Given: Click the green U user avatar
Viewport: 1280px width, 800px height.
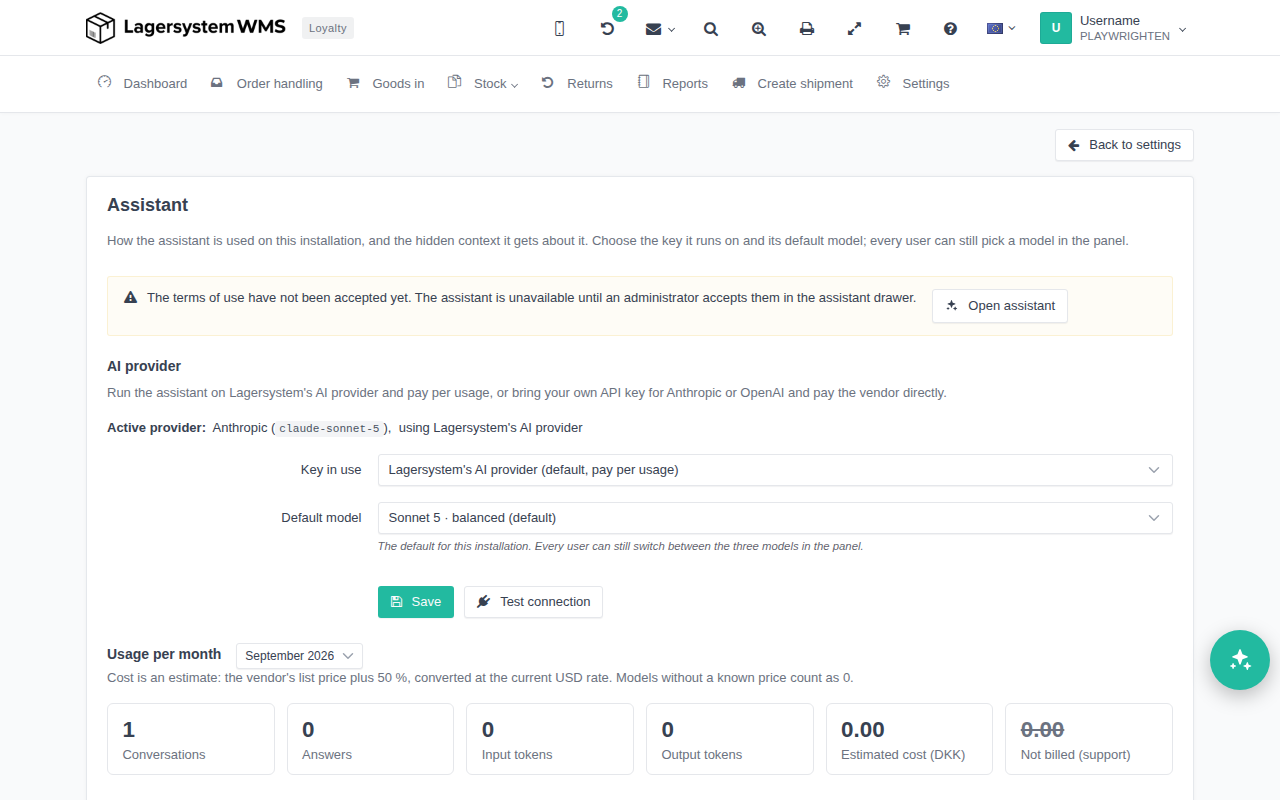Looking at the screenshot, I should tap(1056, 28).
